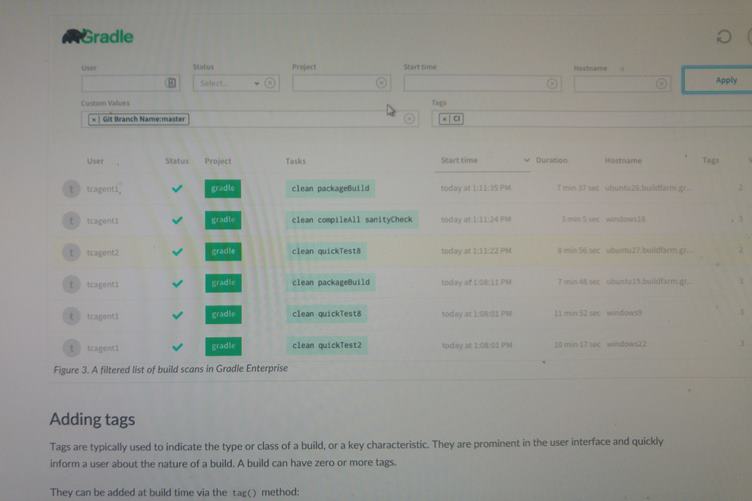Image resolution: width=752 pixels, height=501 pixels.
Task: Click the start time today at 1:11:22 PM
Action: pos(476,251)
